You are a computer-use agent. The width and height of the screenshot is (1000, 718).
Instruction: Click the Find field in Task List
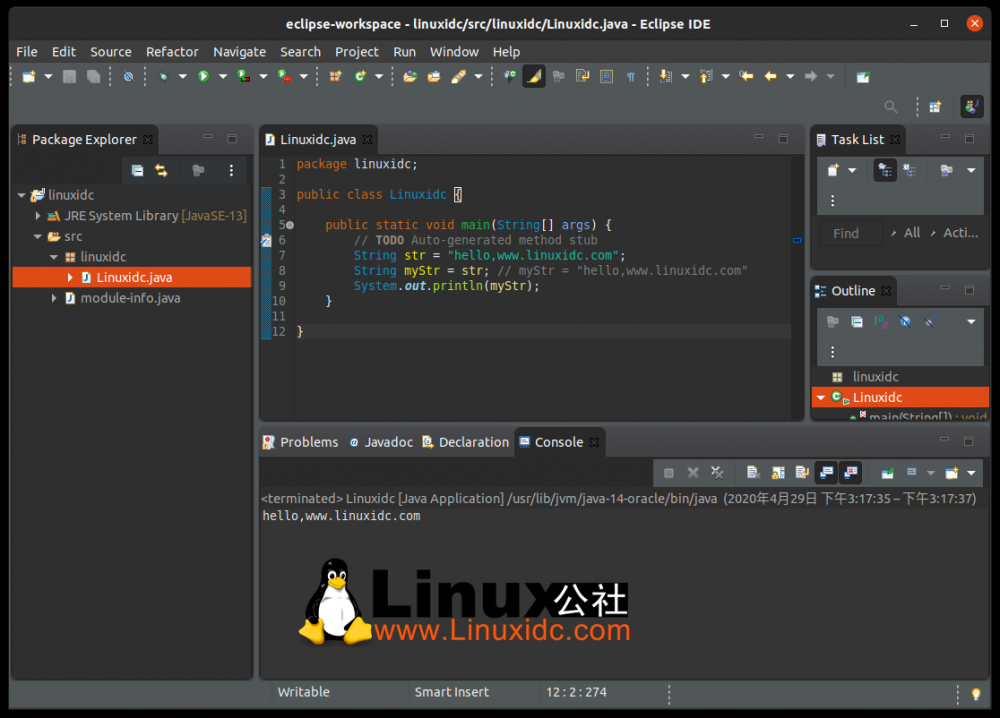tap(851, 233)
